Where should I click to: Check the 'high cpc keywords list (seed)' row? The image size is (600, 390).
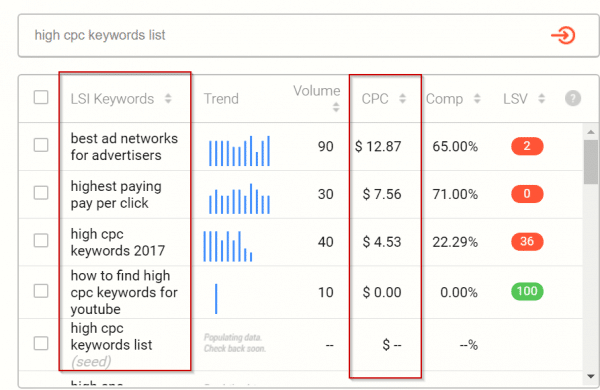tap(41, 343)
